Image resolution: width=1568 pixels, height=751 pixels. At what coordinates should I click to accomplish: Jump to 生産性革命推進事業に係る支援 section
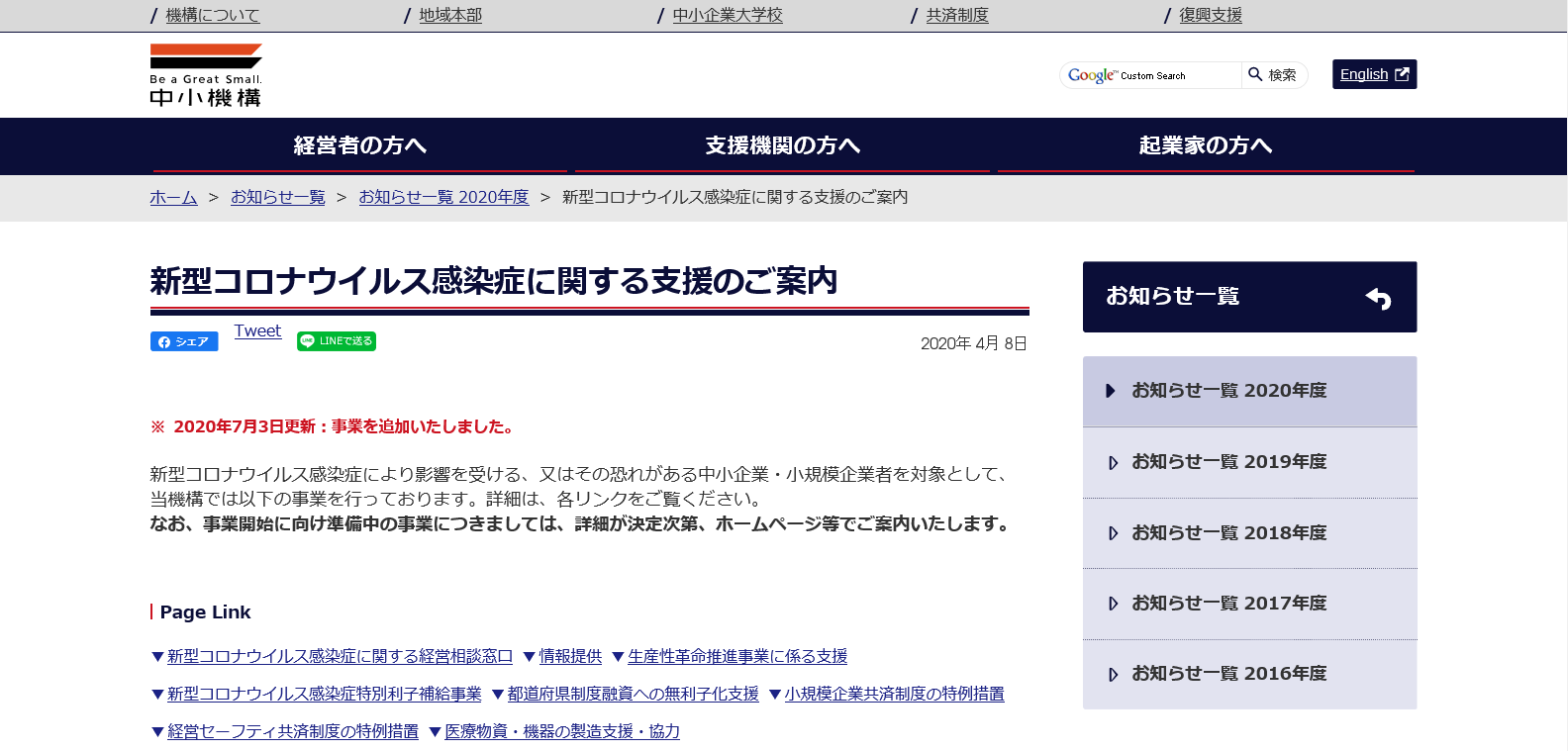(x=737, y=656)
